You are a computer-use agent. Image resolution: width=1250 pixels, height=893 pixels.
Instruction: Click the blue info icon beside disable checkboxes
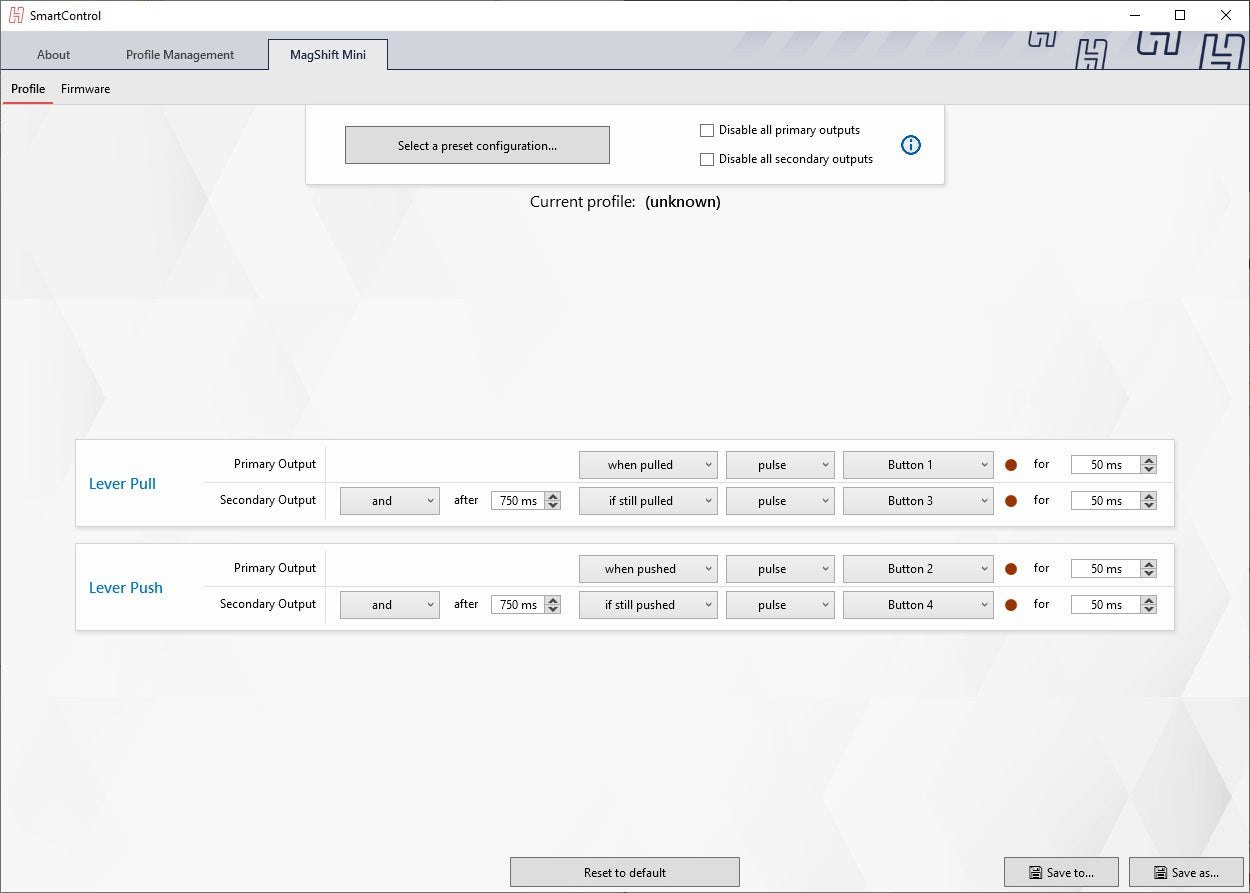[910, 145]
